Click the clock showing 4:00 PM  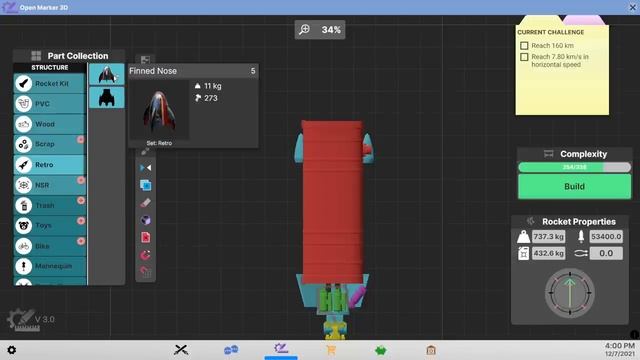point(620,346)
